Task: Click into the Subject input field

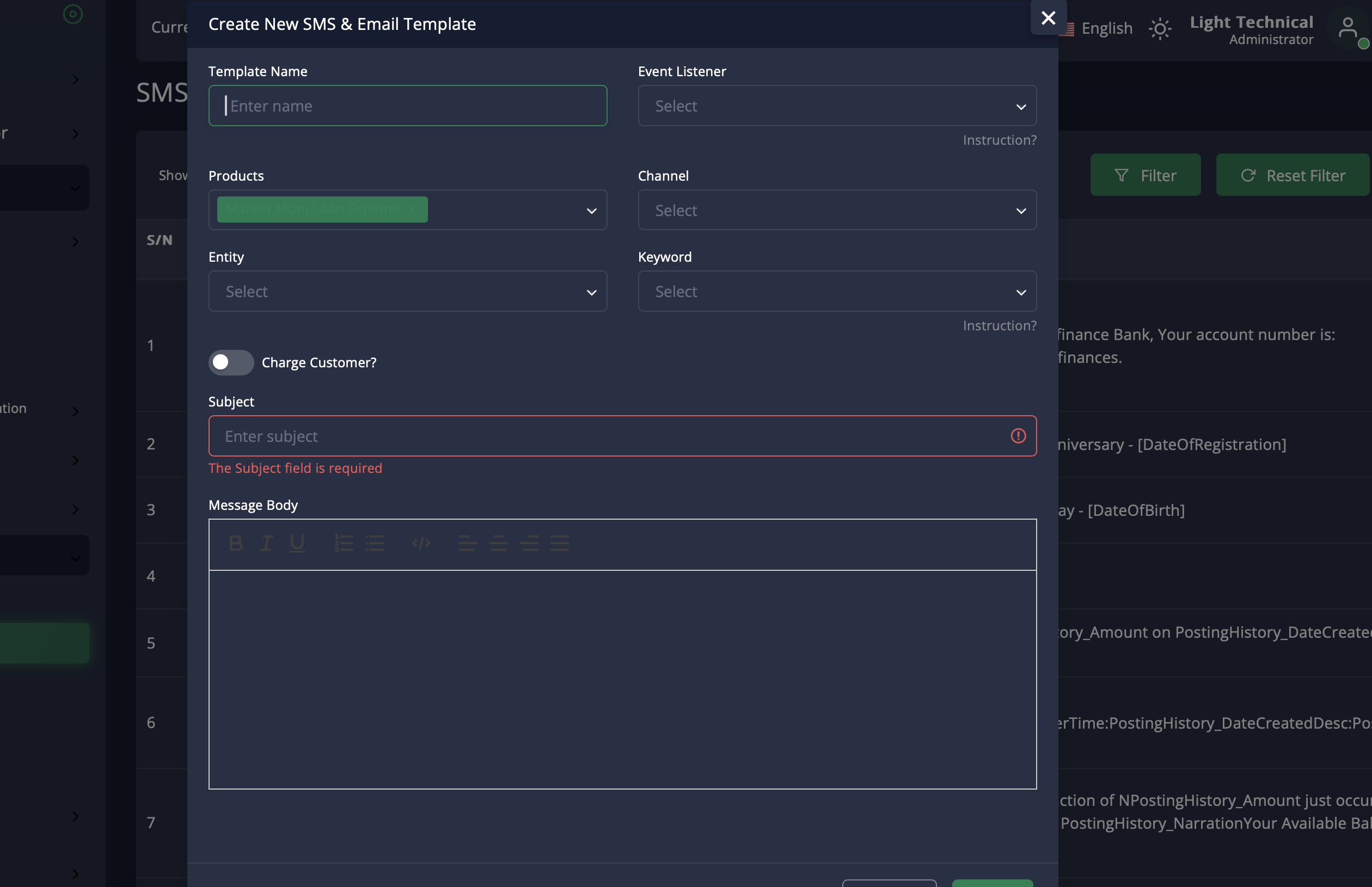Action: [611, 436]
